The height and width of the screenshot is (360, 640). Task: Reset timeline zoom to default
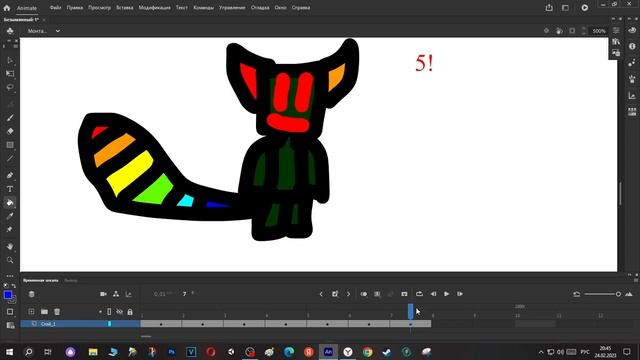click(x=576, y=294)
